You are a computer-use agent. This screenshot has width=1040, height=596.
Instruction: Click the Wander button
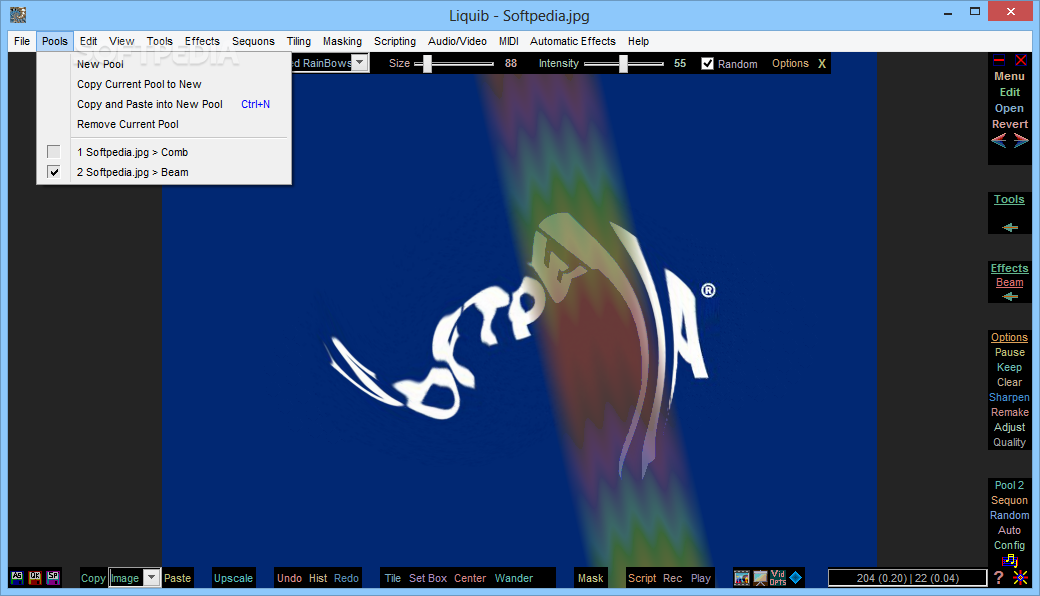pos(513,578)
